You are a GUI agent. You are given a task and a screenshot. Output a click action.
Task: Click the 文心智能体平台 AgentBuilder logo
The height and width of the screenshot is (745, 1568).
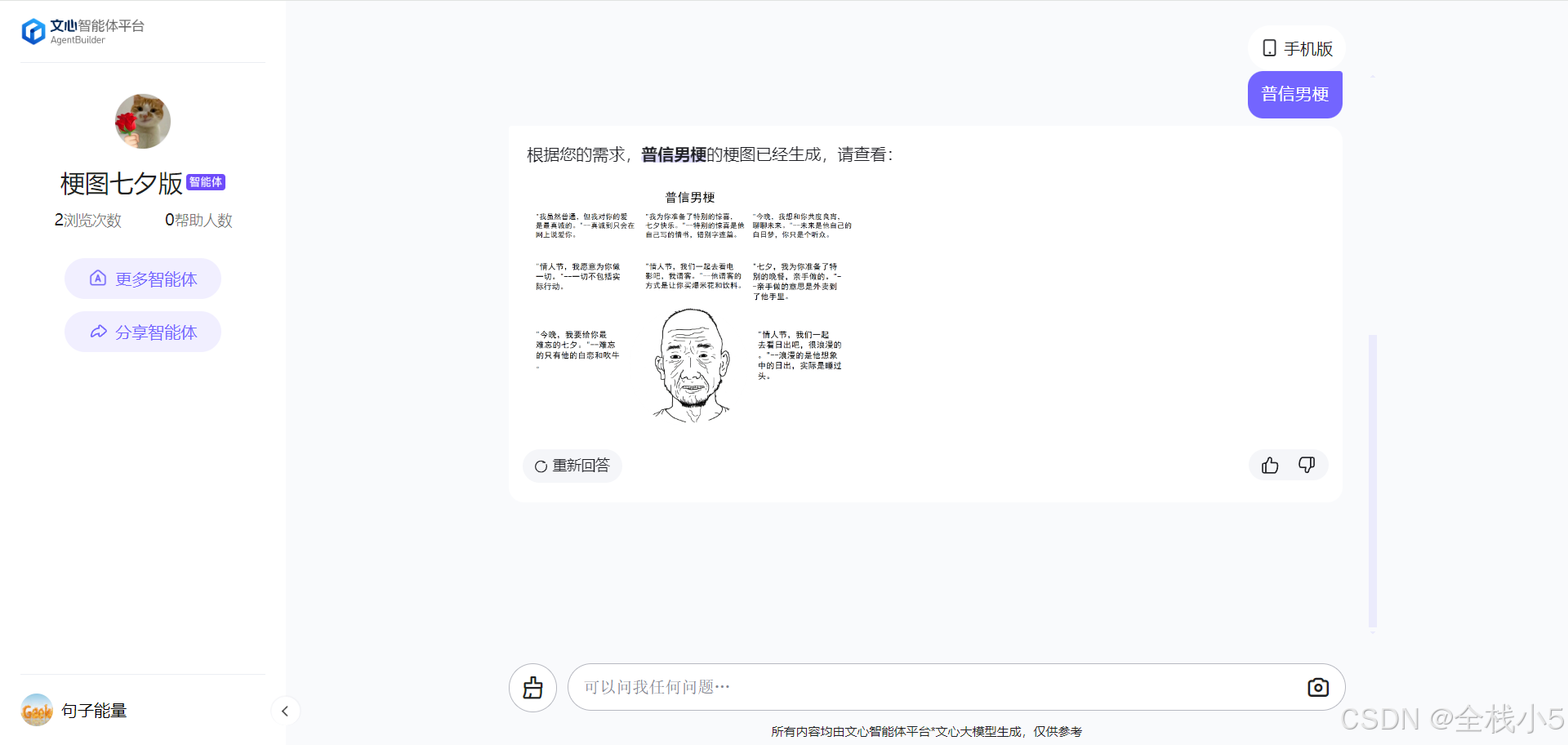pos(82,32)
